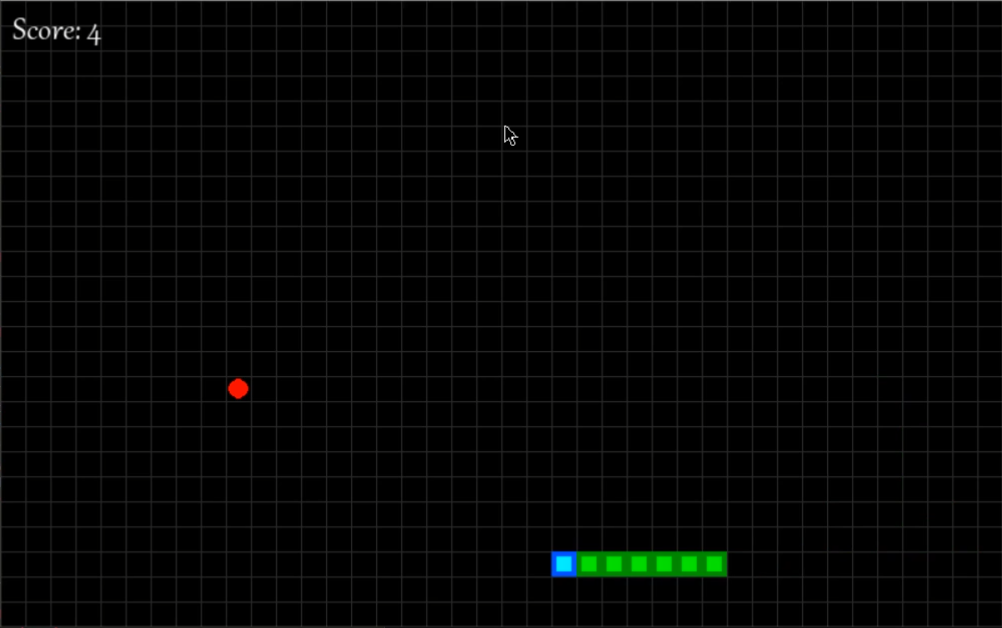The height and width of the screenshot is (628, 1002).
Task: Click the blue snake head square
Action: point(564,564)
